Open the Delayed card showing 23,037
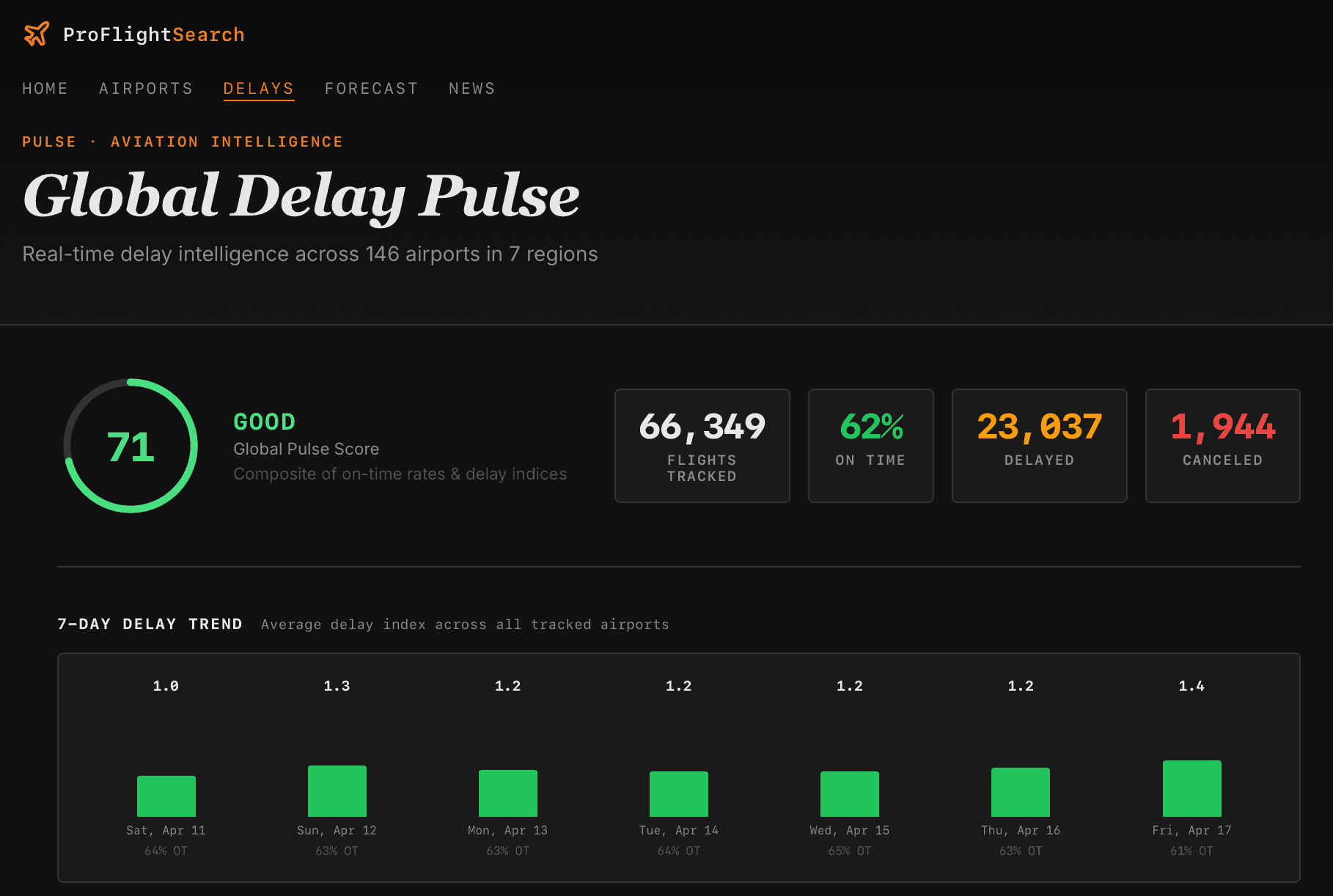Viewport: 1333px width, 896px height. coord(1040,446)
